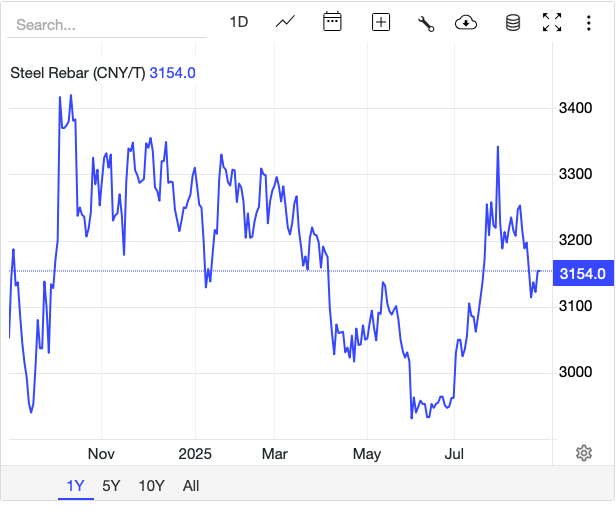Click the Search input field
616x515 pixels.
[x=110, y=24]
